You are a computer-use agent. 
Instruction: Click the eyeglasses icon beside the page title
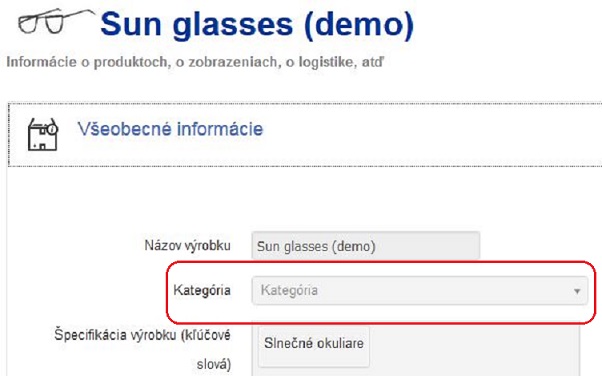point(56,22)
